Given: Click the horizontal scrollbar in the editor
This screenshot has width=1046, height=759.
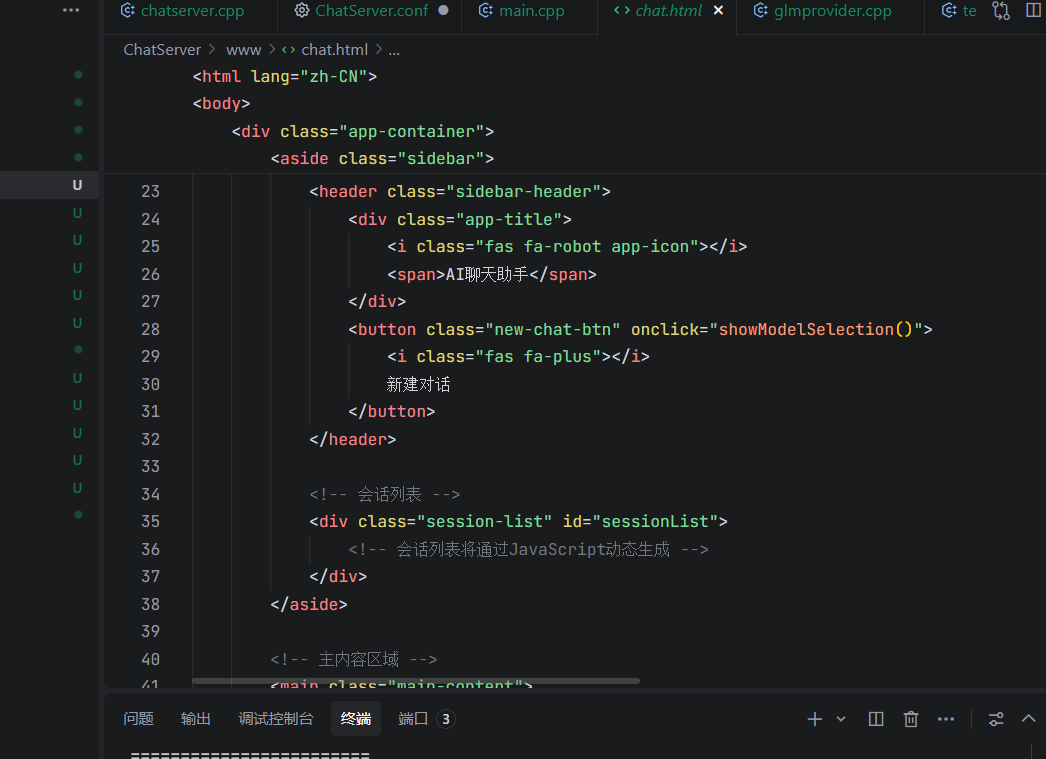Looking at the screenshot, I should 415,681.
